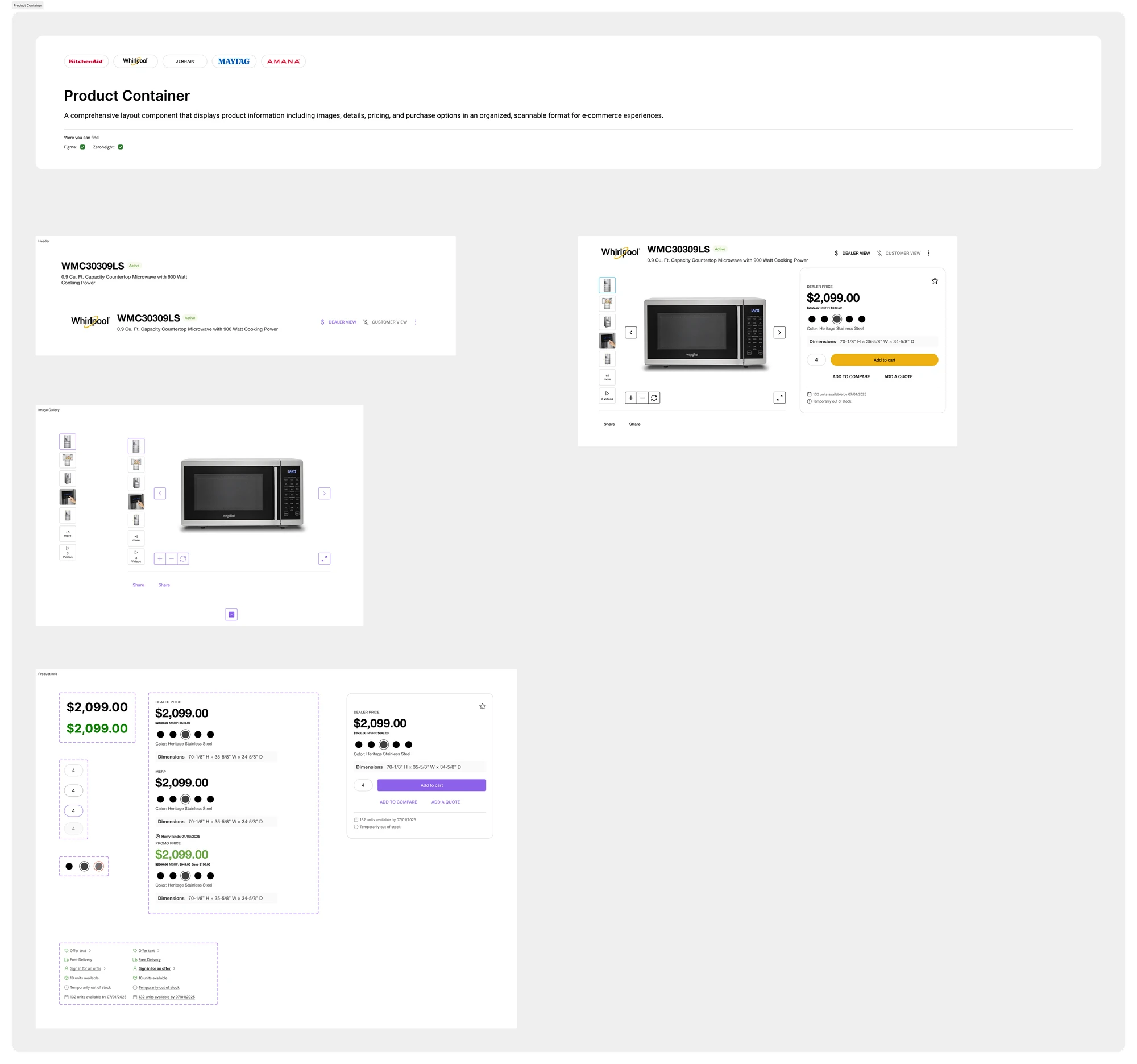Image resolution: width=1137 pixels, height=1064 pixels.
Task: Select the Product Info frame label
Action: pos(48,674)
